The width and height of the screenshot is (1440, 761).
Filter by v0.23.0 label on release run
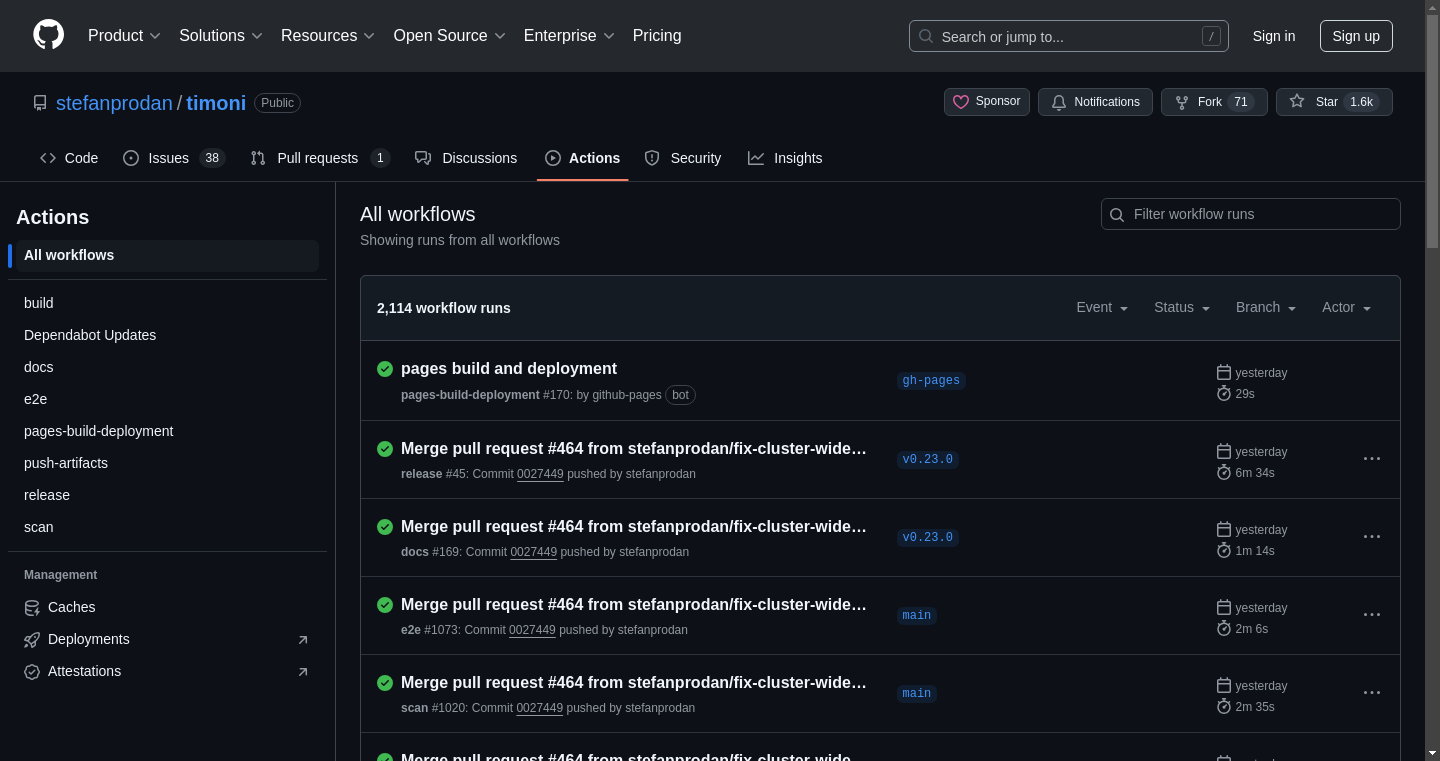928,460
